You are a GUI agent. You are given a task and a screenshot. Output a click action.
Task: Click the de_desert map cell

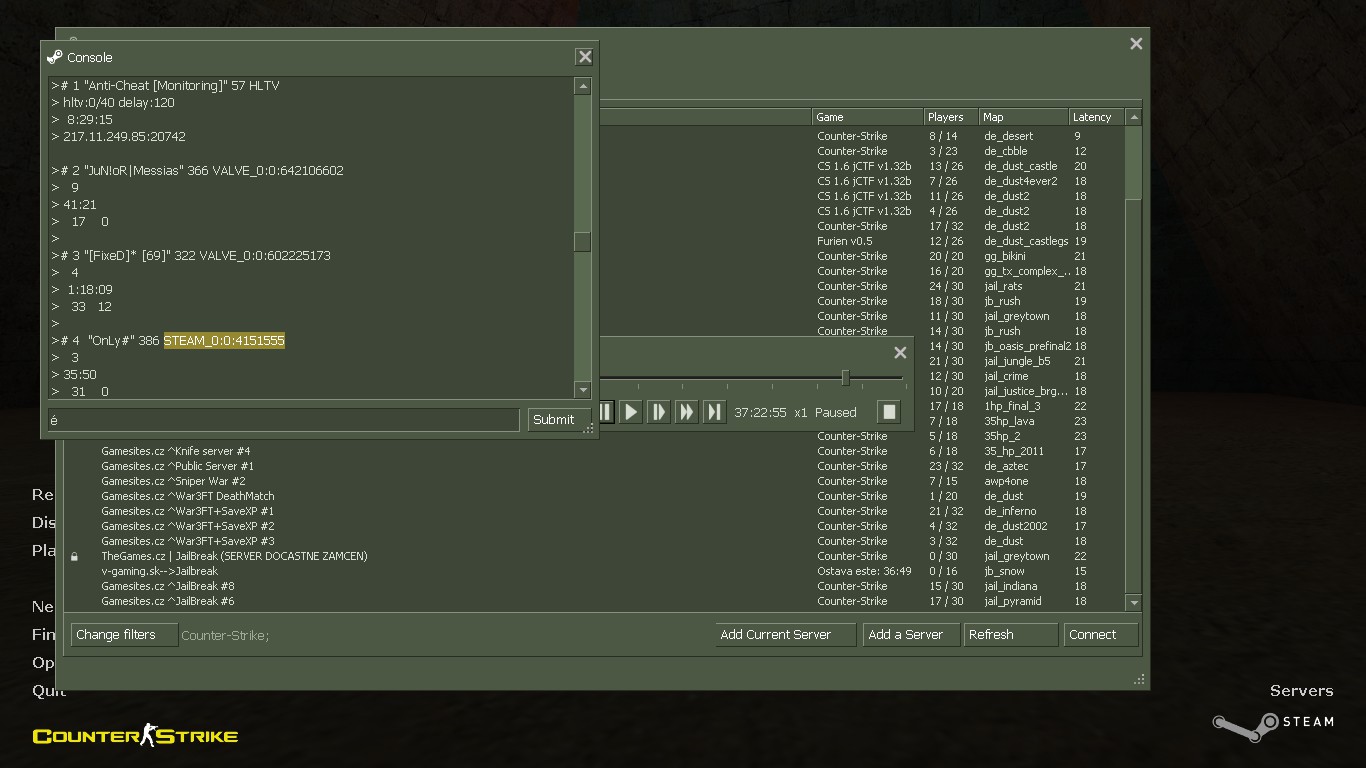coord(1009,136)
